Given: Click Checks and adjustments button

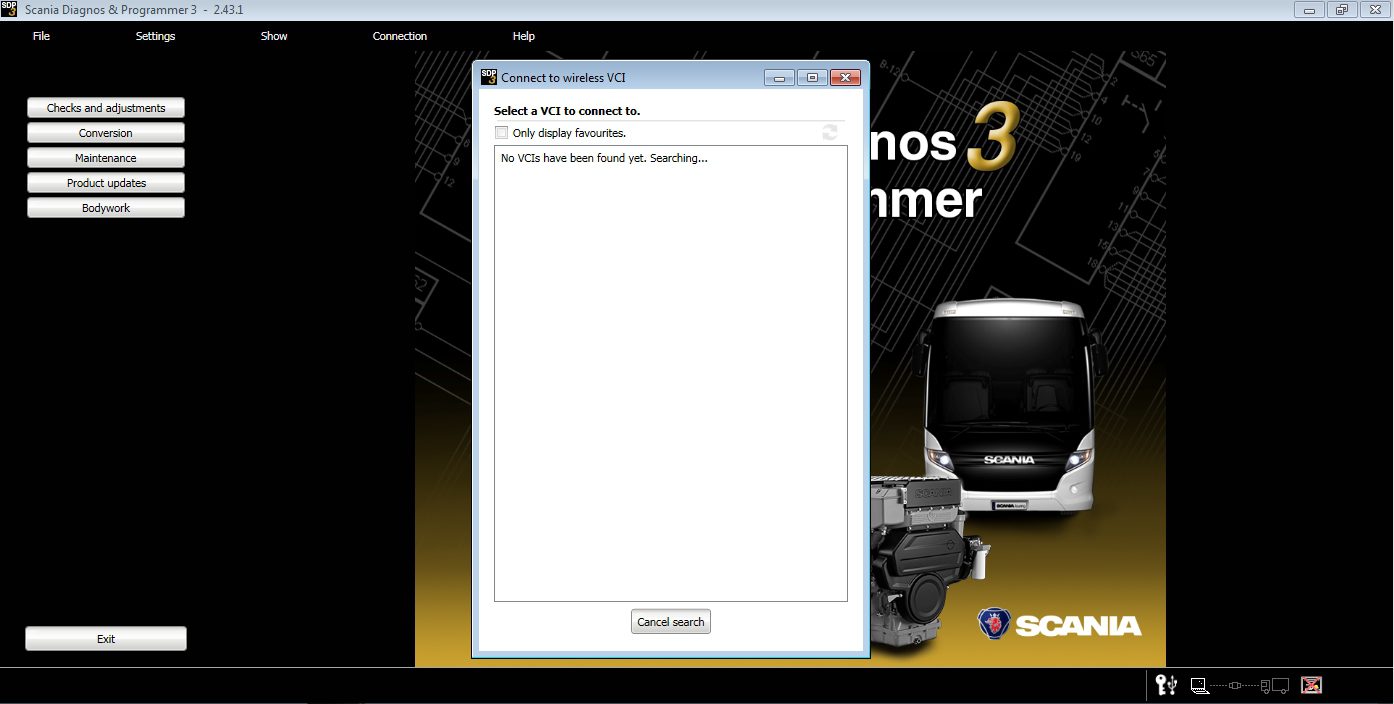Looking at the screenshot, I should [x=106, y=108].
